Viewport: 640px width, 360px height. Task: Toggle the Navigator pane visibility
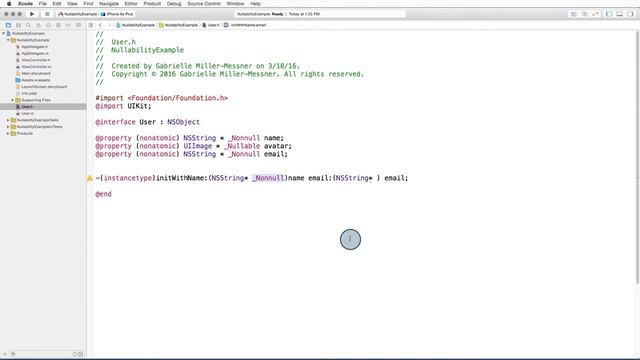coord(609,14)
